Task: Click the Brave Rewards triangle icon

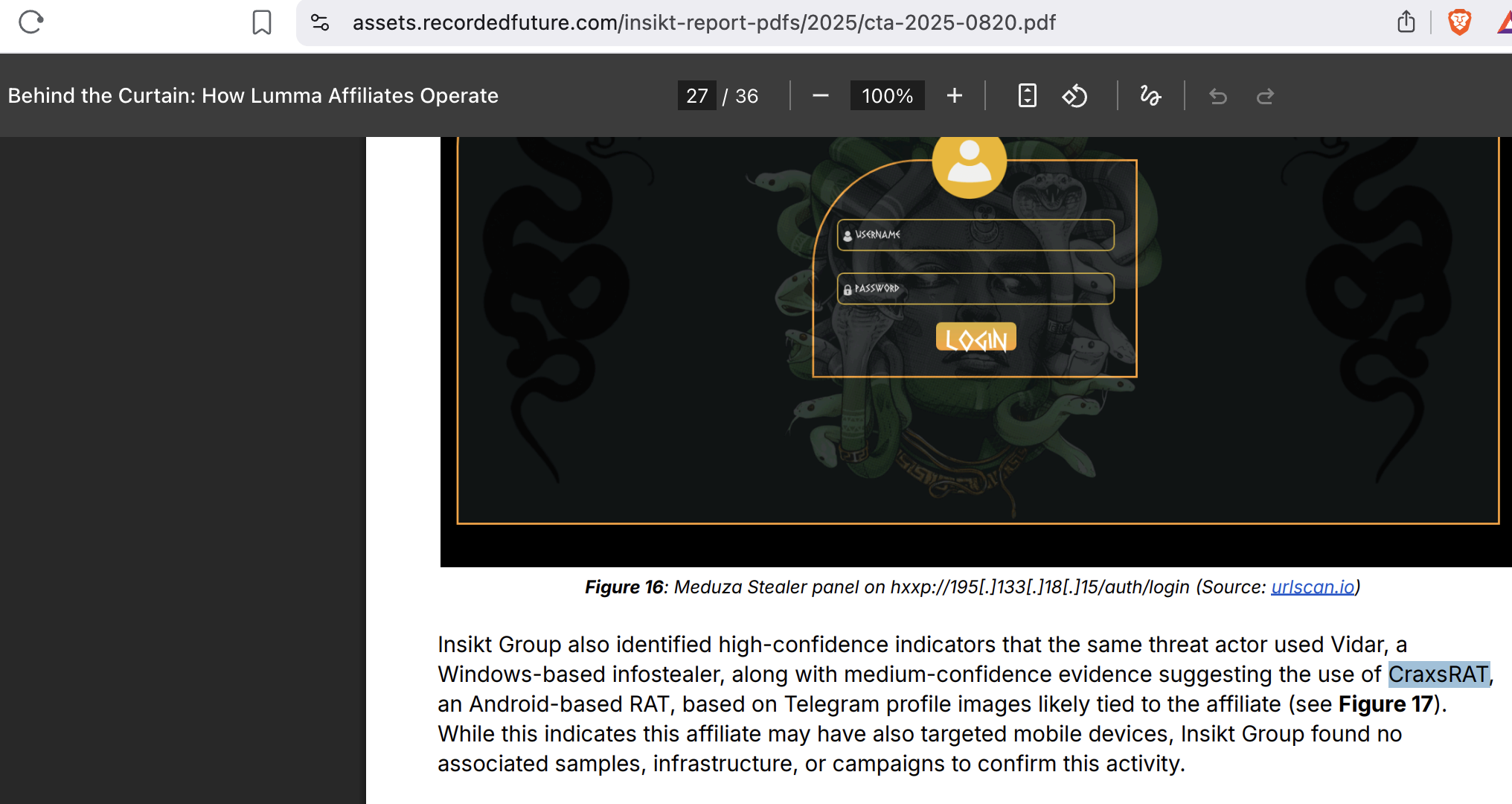Action: point(1504,22)
